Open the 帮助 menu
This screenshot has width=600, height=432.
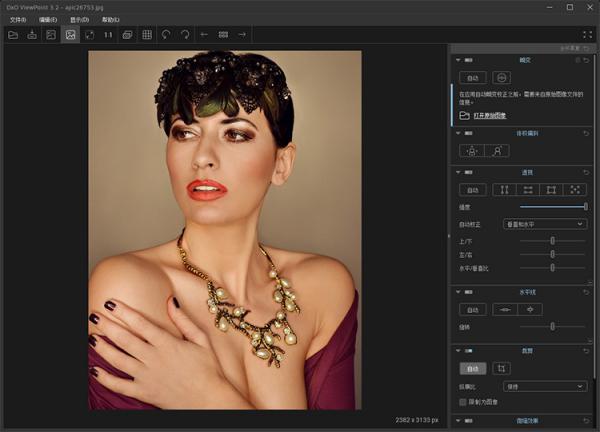(109, 19)
